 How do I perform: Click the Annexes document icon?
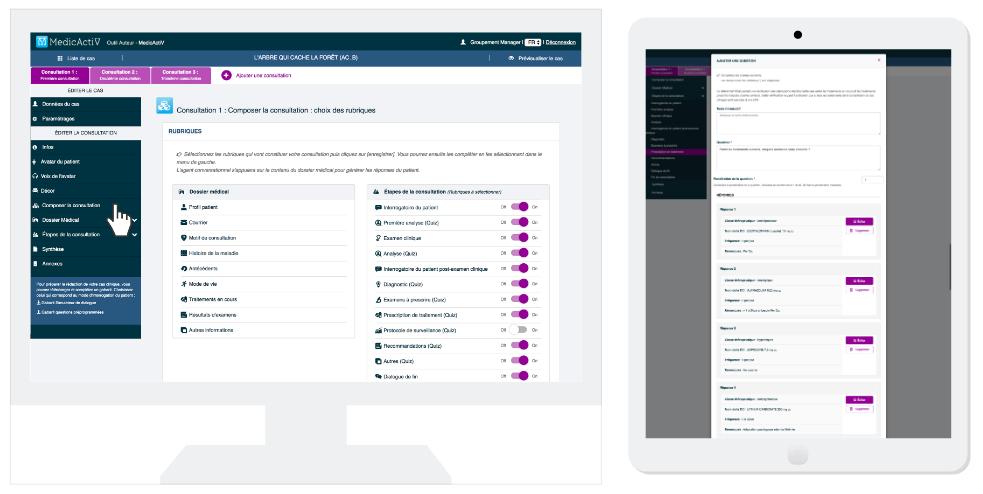pos(35,264)
